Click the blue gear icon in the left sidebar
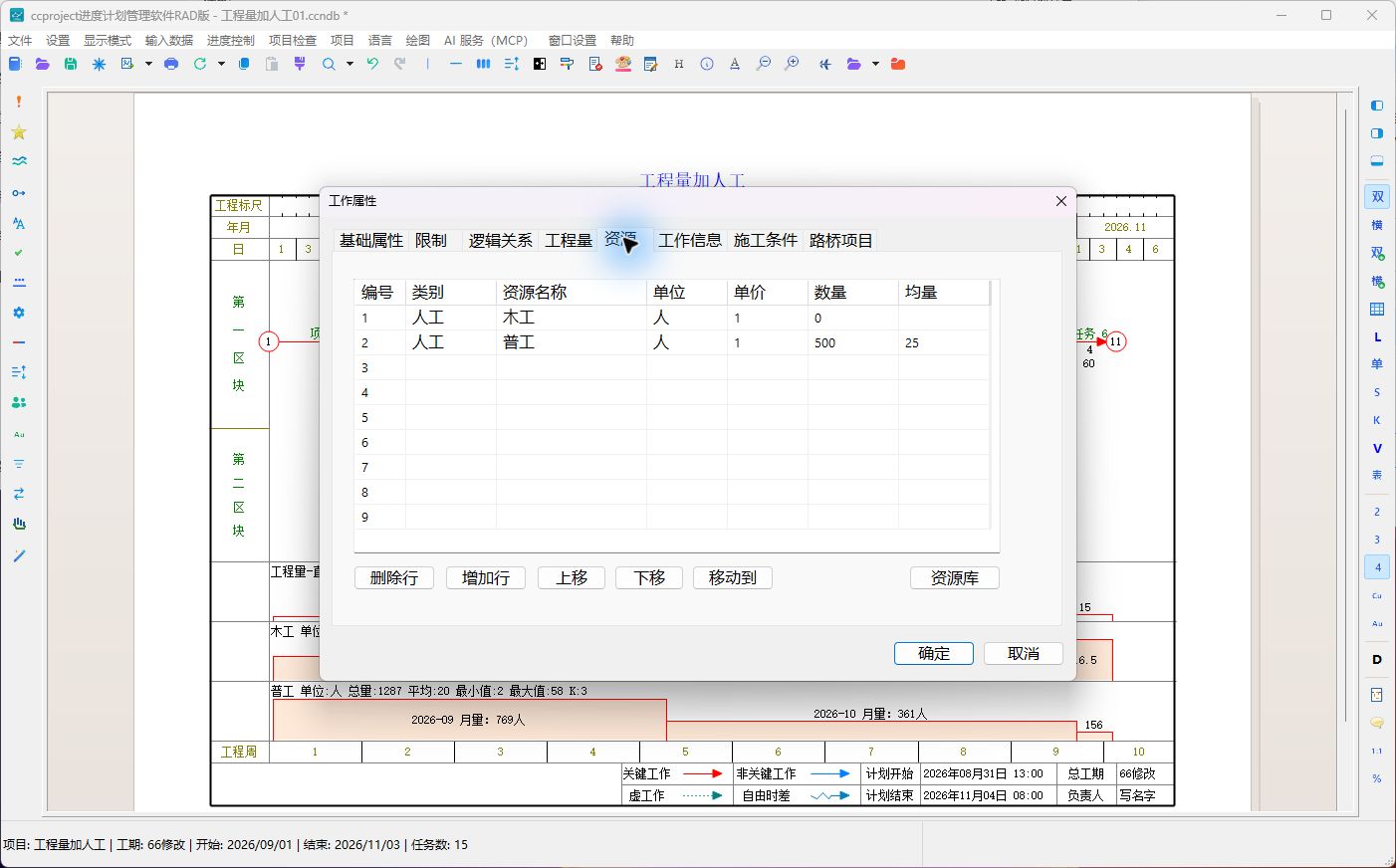 coord(19,313)
